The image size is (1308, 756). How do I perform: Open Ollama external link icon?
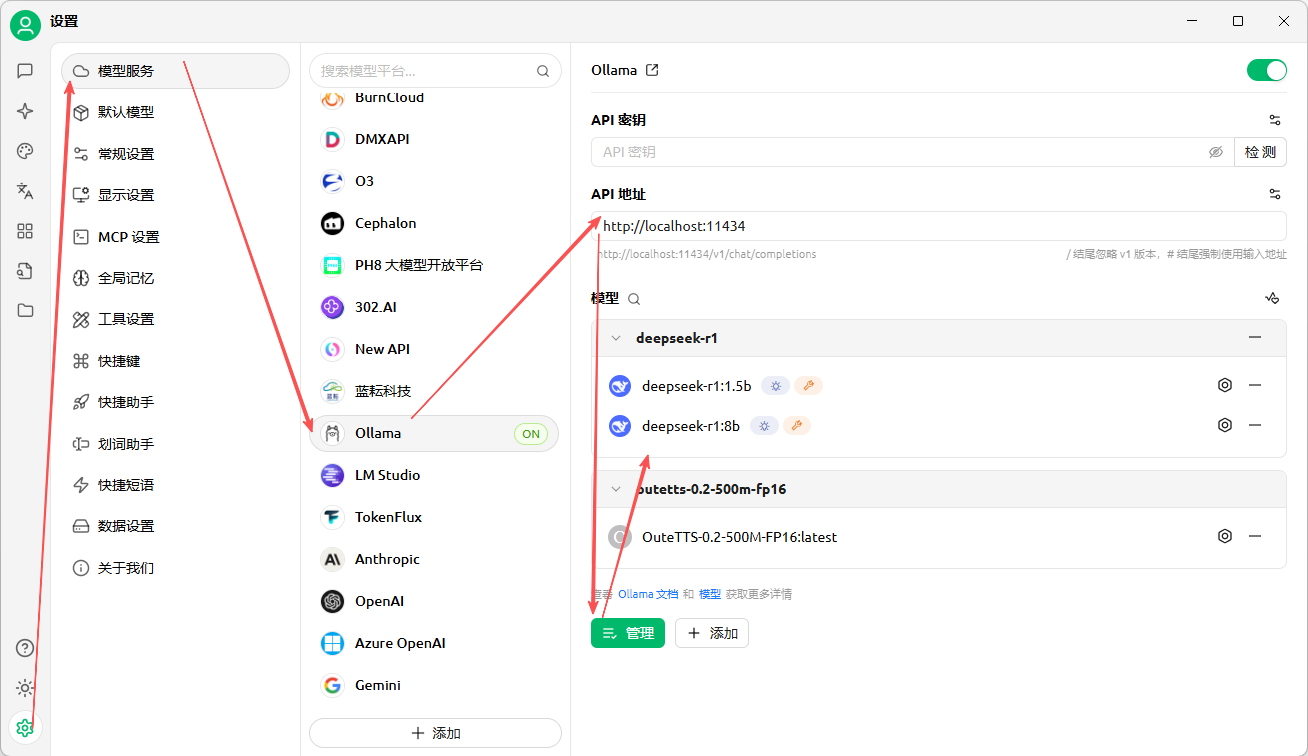652,70
